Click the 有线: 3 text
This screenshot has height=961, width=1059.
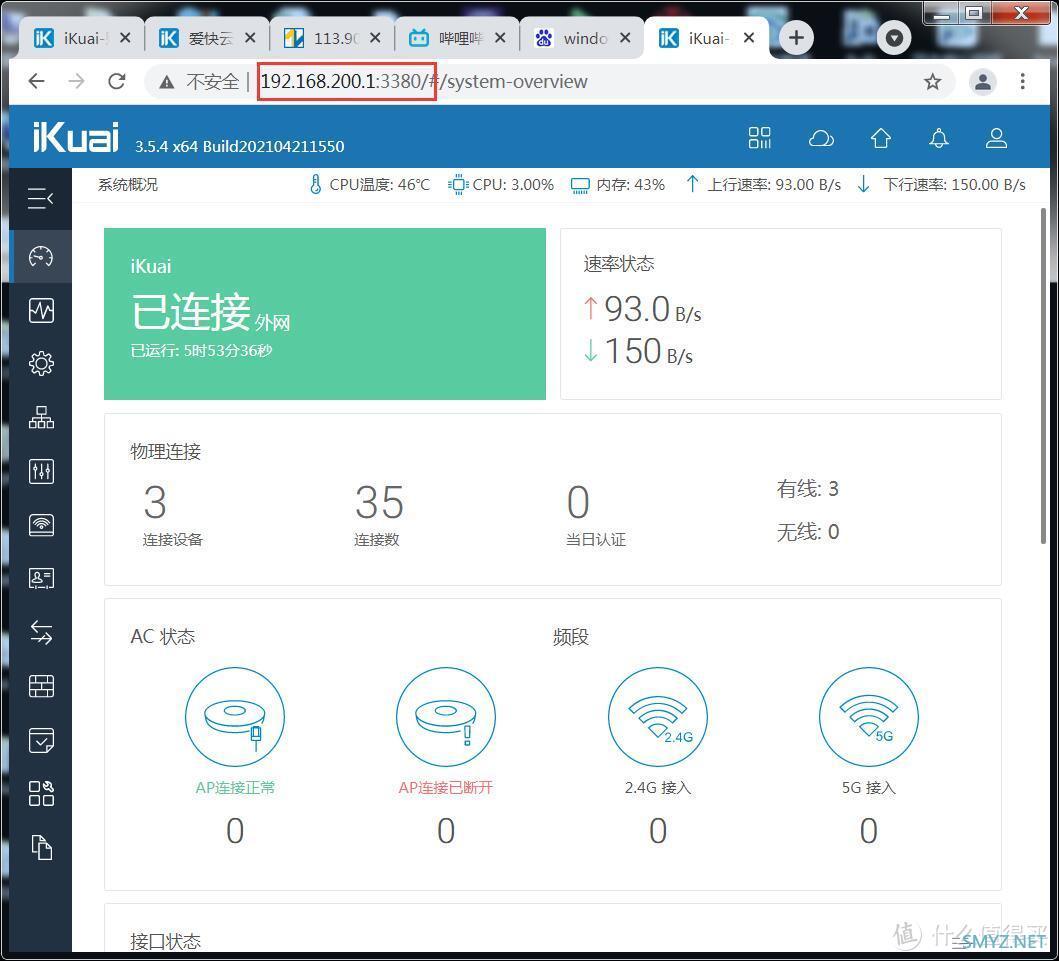click(x=808, y=489)
